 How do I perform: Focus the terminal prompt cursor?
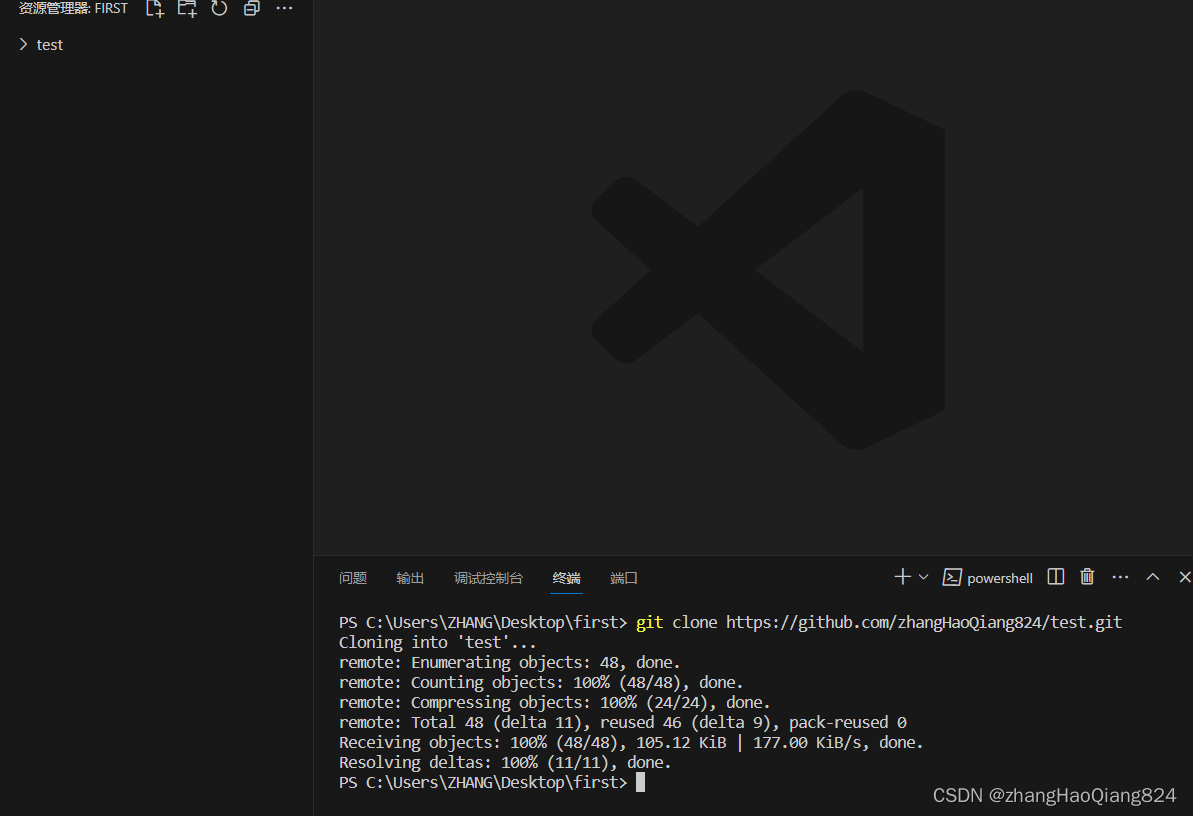641,783
